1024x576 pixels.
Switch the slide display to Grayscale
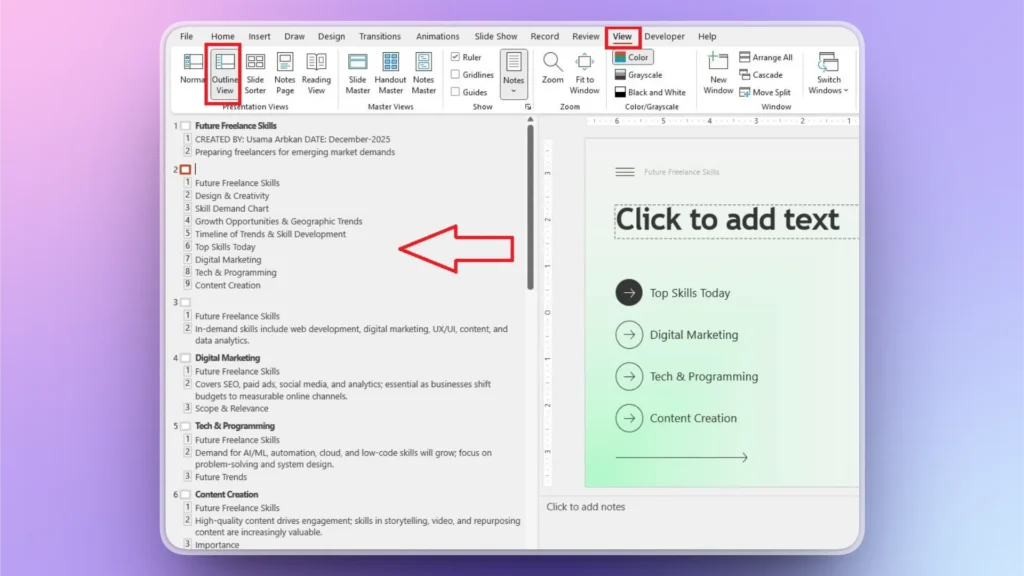coord(647,74)
